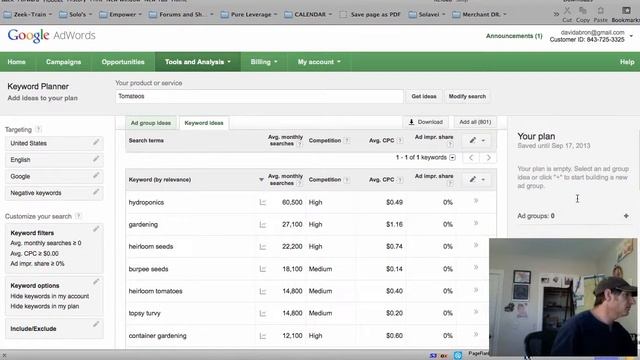Open Customize your search help icon

[78, 216]
